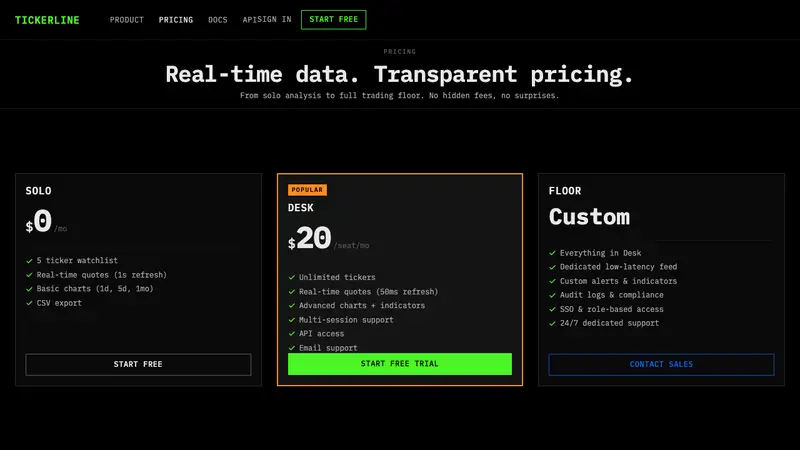Click the text 'Advanced charts + indicators'
Viewport: 800px width, 450px height.
pyautogui.click(x=362, y=306)
